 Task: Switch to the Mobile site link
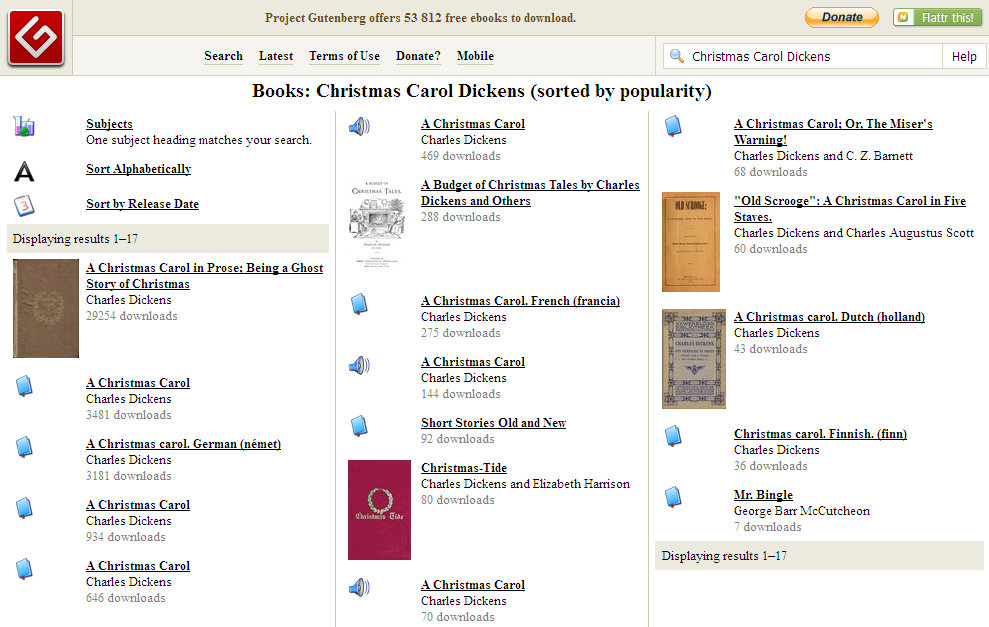click(x=475, y=56)
